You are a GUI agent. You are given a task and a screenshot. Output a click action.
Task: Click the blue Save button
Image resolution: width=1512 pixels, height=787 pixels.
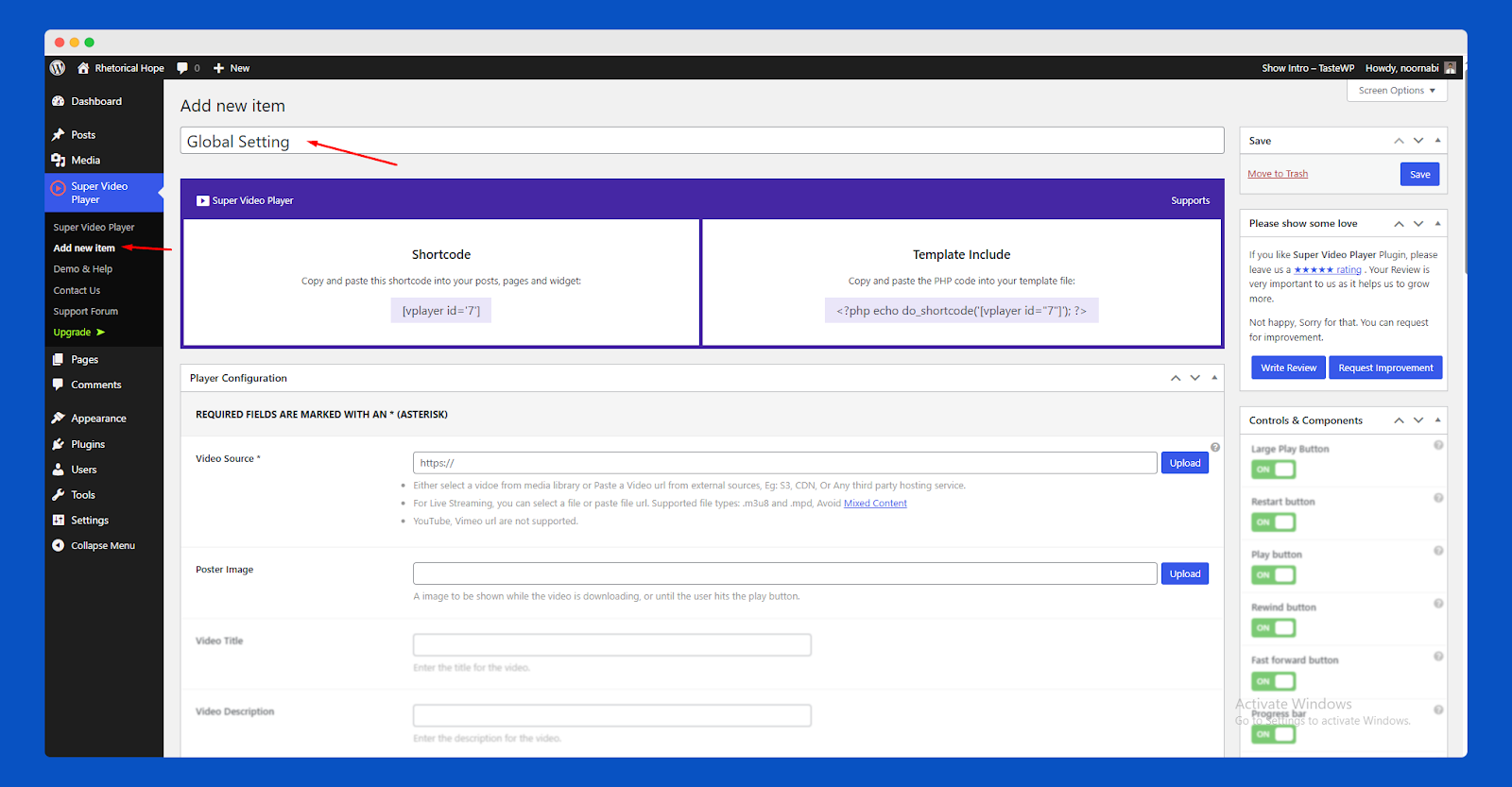click(x=1419, y=175)
